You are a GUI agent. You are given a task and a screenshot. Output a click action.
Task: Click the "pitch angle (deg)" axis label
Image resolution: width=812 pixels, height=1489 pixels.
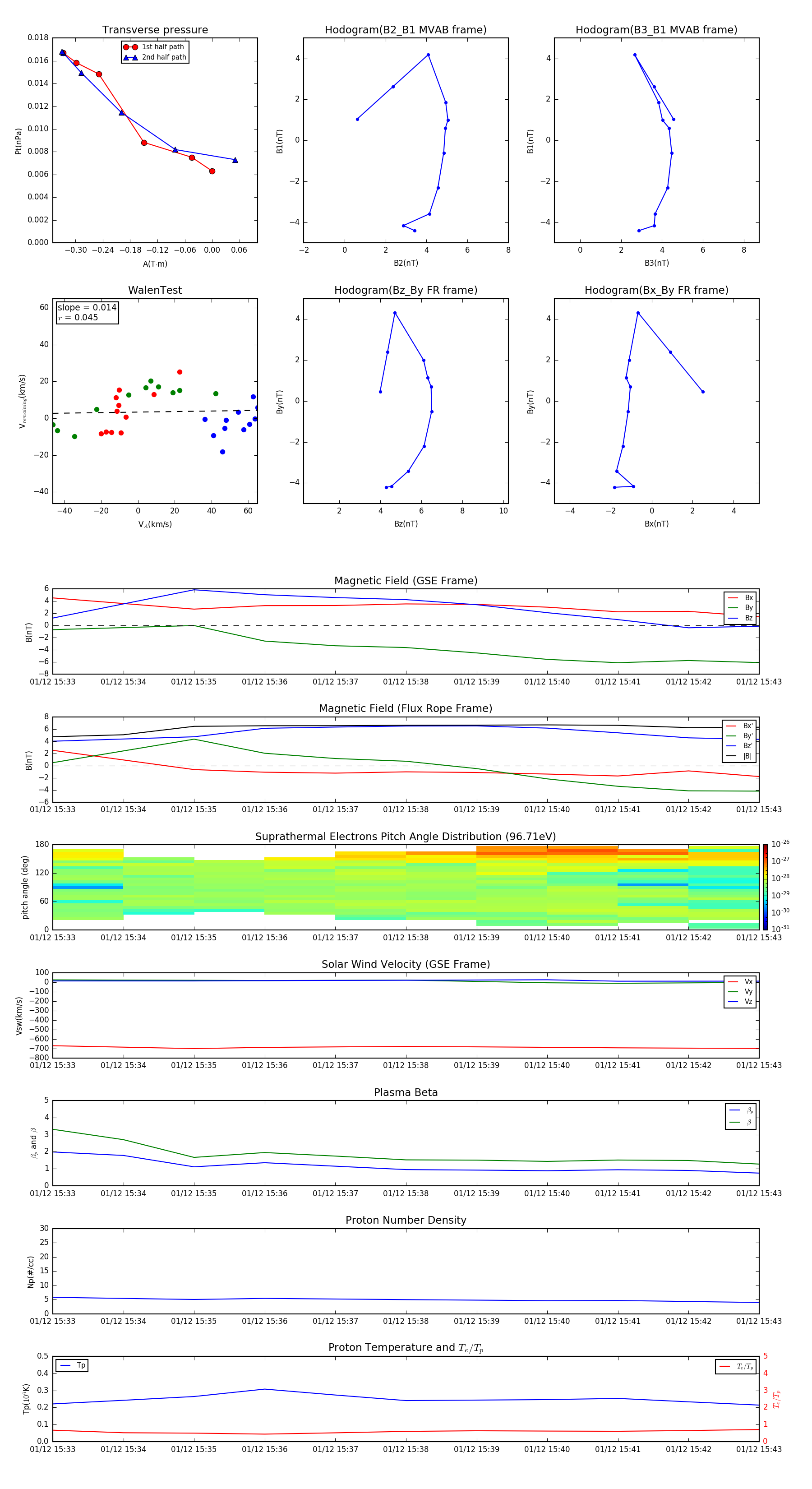tap(25, 887)
